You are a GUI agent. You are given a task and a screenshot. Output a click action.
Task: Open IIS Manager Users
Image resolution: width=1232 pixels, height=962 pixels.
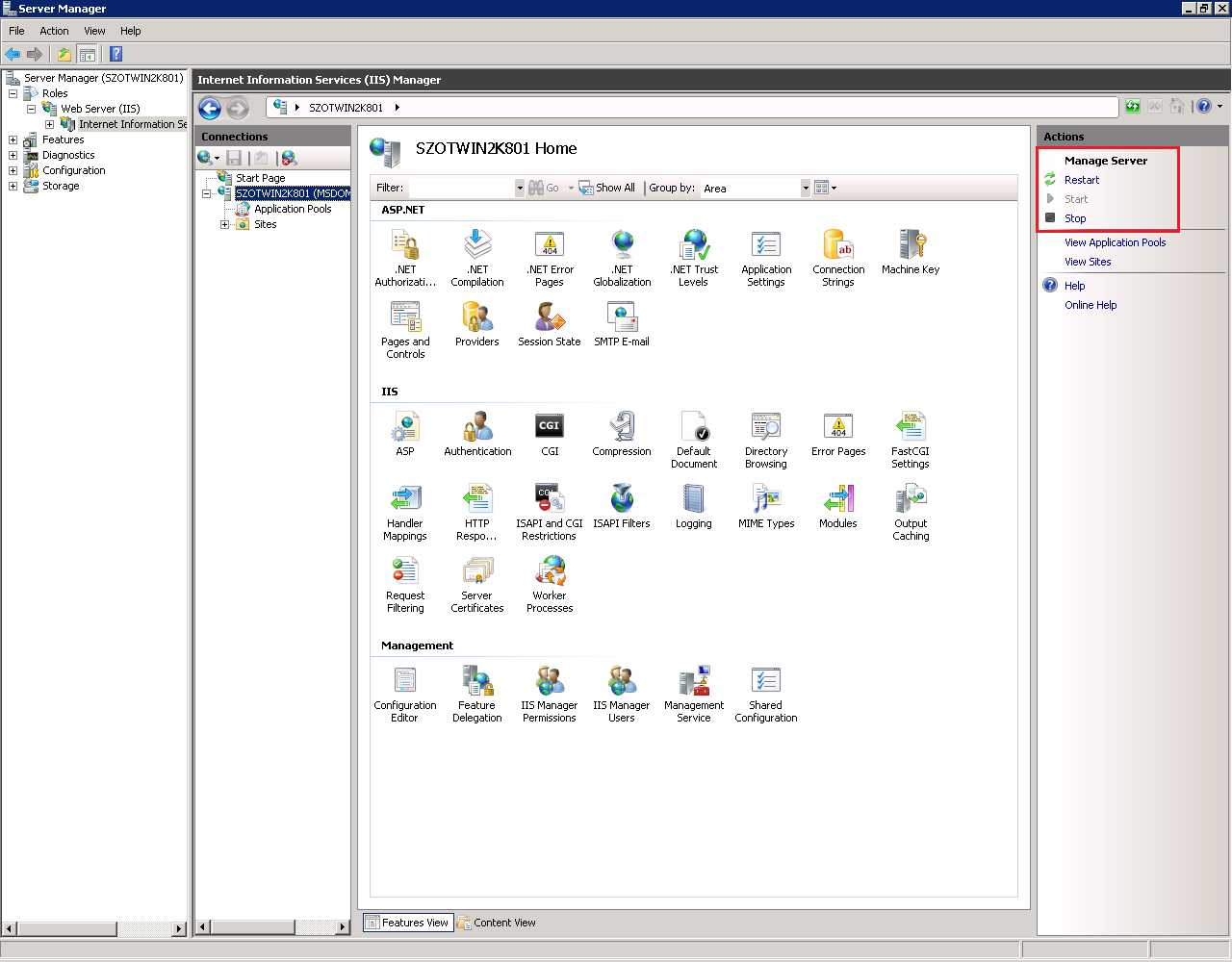[622, 693]
